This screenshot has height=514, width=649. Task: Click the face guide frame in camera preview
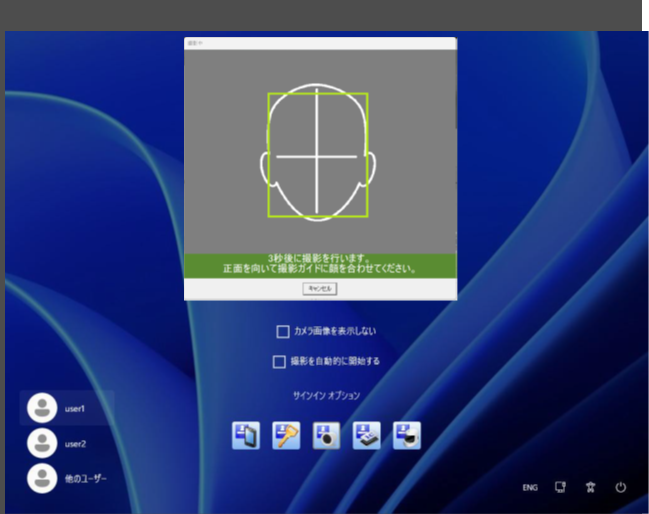(x=318, y=154)
